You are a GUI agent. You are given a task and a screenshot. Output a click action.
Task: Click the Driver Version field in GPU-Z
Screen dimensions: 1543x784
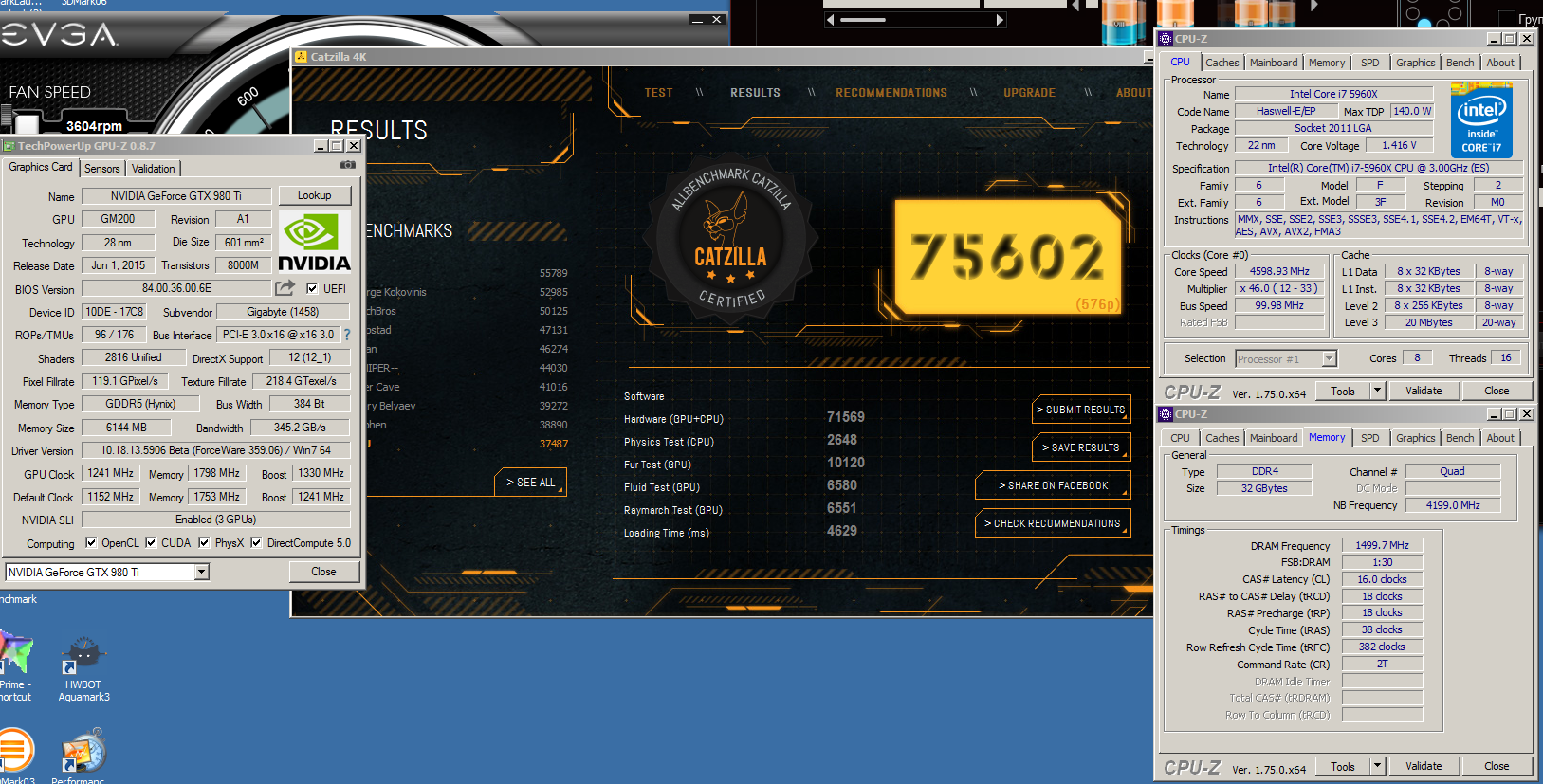[x=216, y=450]
